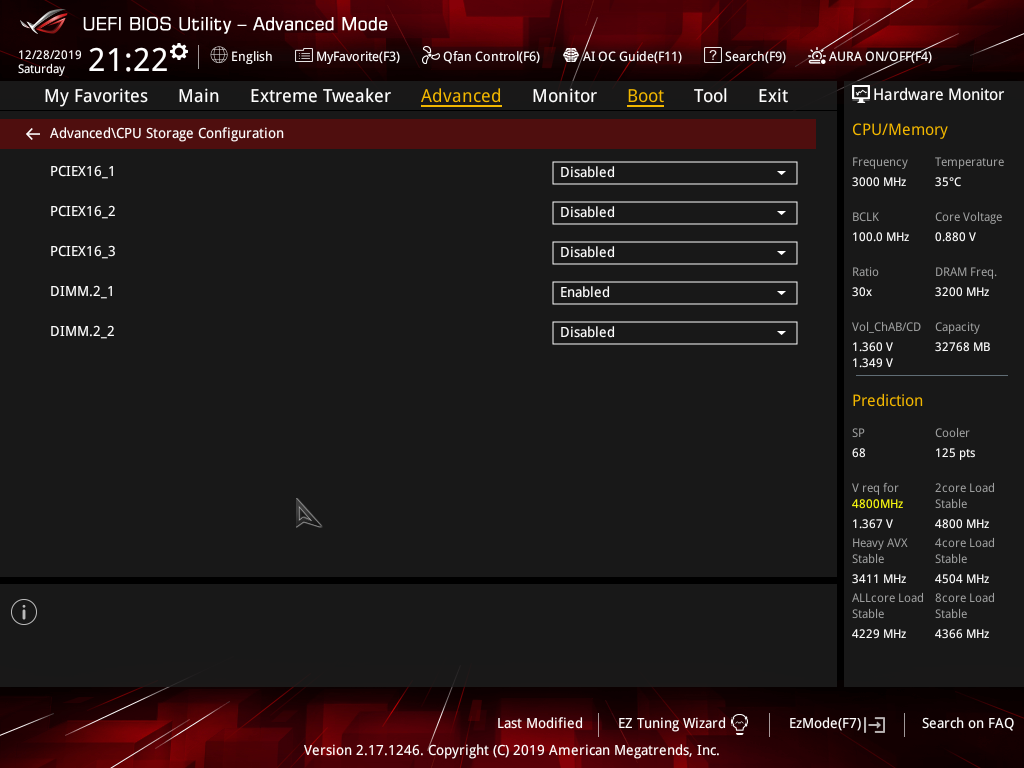
Task: Switch to the Main tab
Action: click(x=199, y=96)
